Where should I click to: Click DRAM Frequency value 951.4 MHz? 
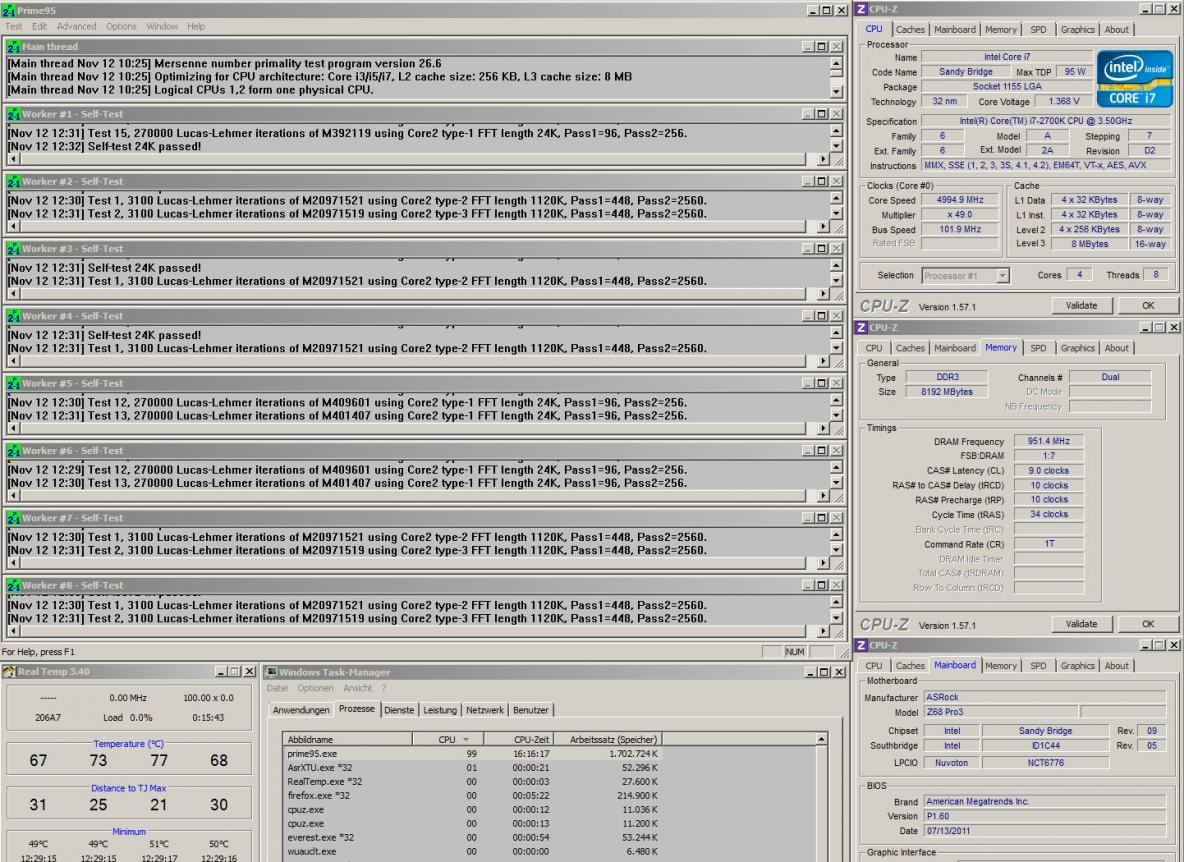(1048, 441)
